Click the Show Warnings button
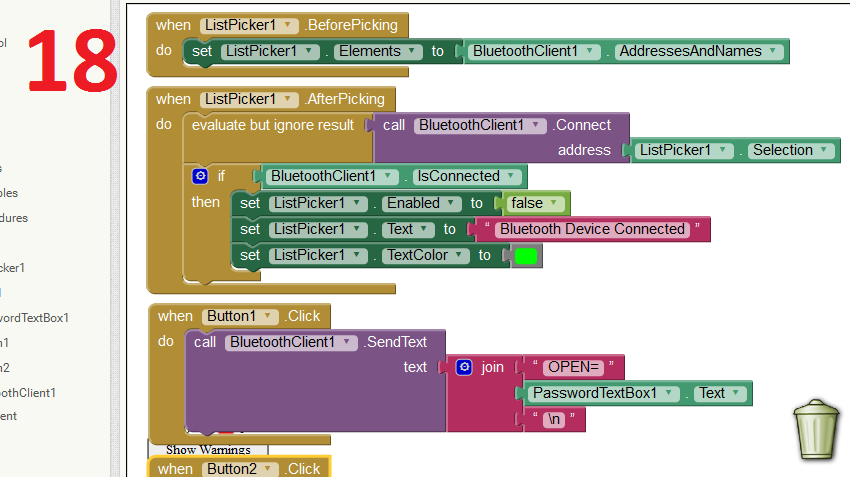850x477 pixels. point(208,450)
